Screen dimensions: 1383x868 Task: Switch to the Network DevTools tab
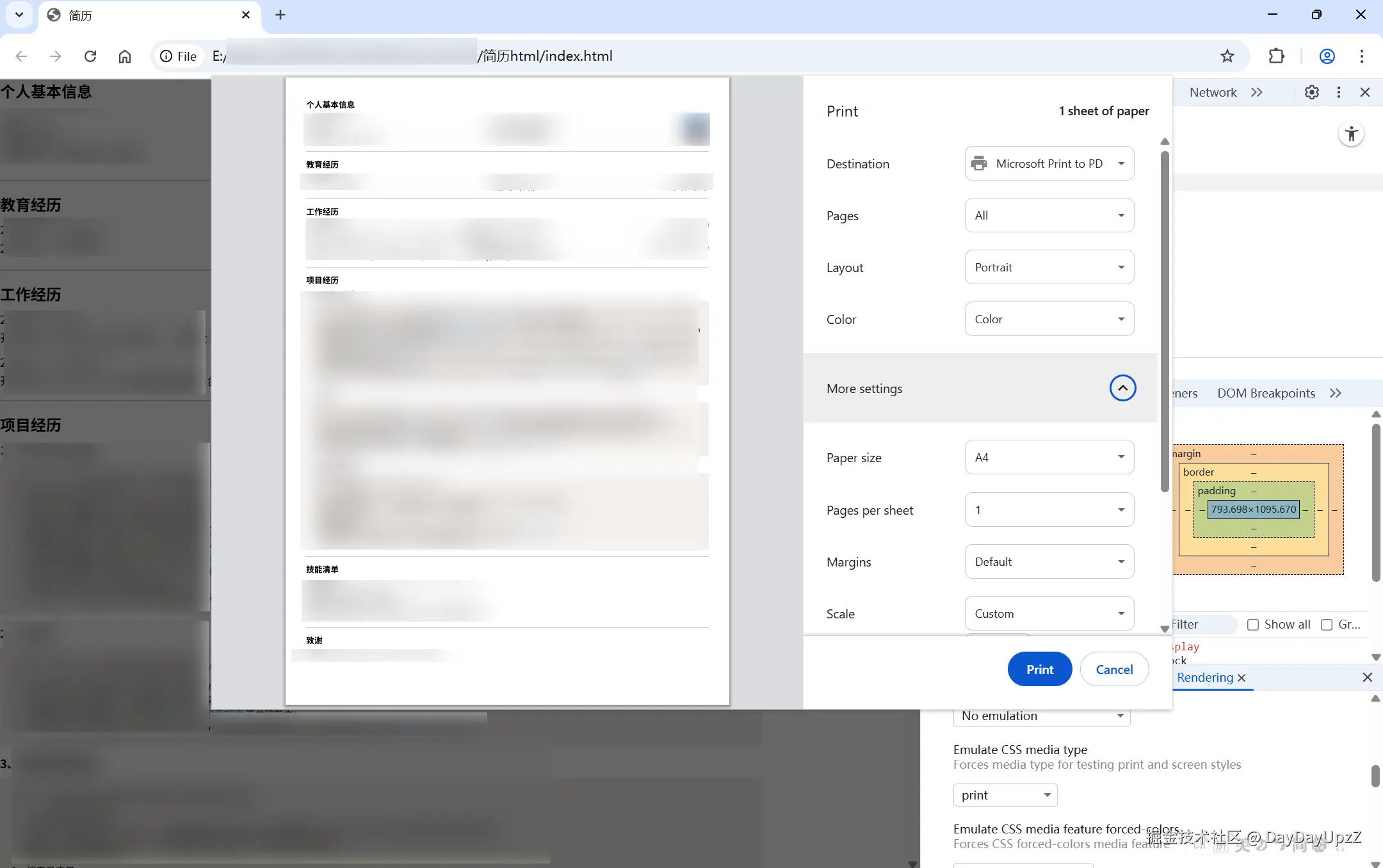coord(1213,92)
